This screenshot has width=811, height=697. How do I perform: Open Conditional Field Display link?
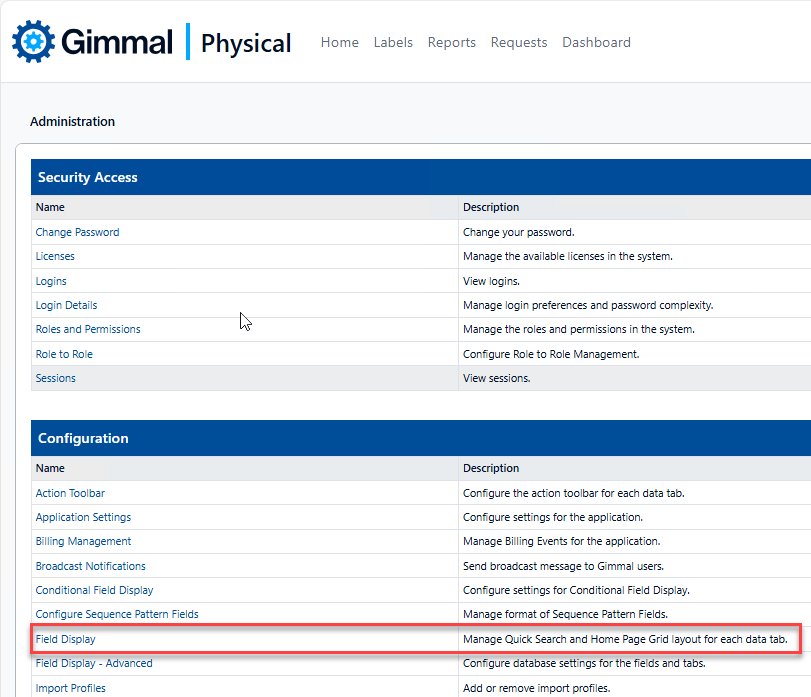point(94,590)
